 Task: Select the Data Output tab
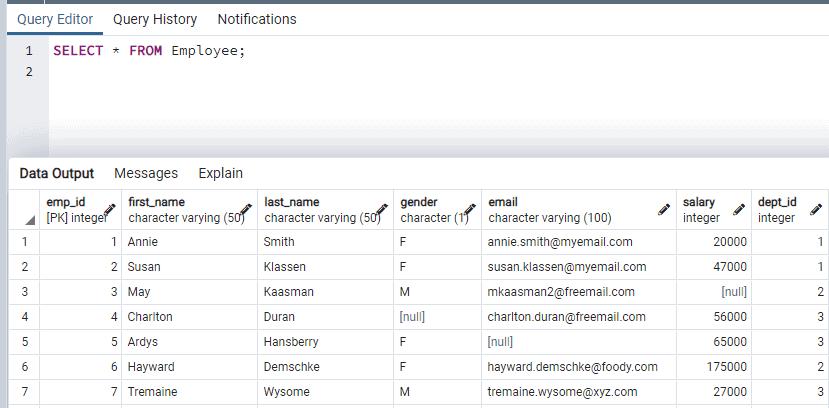[57, 173]
